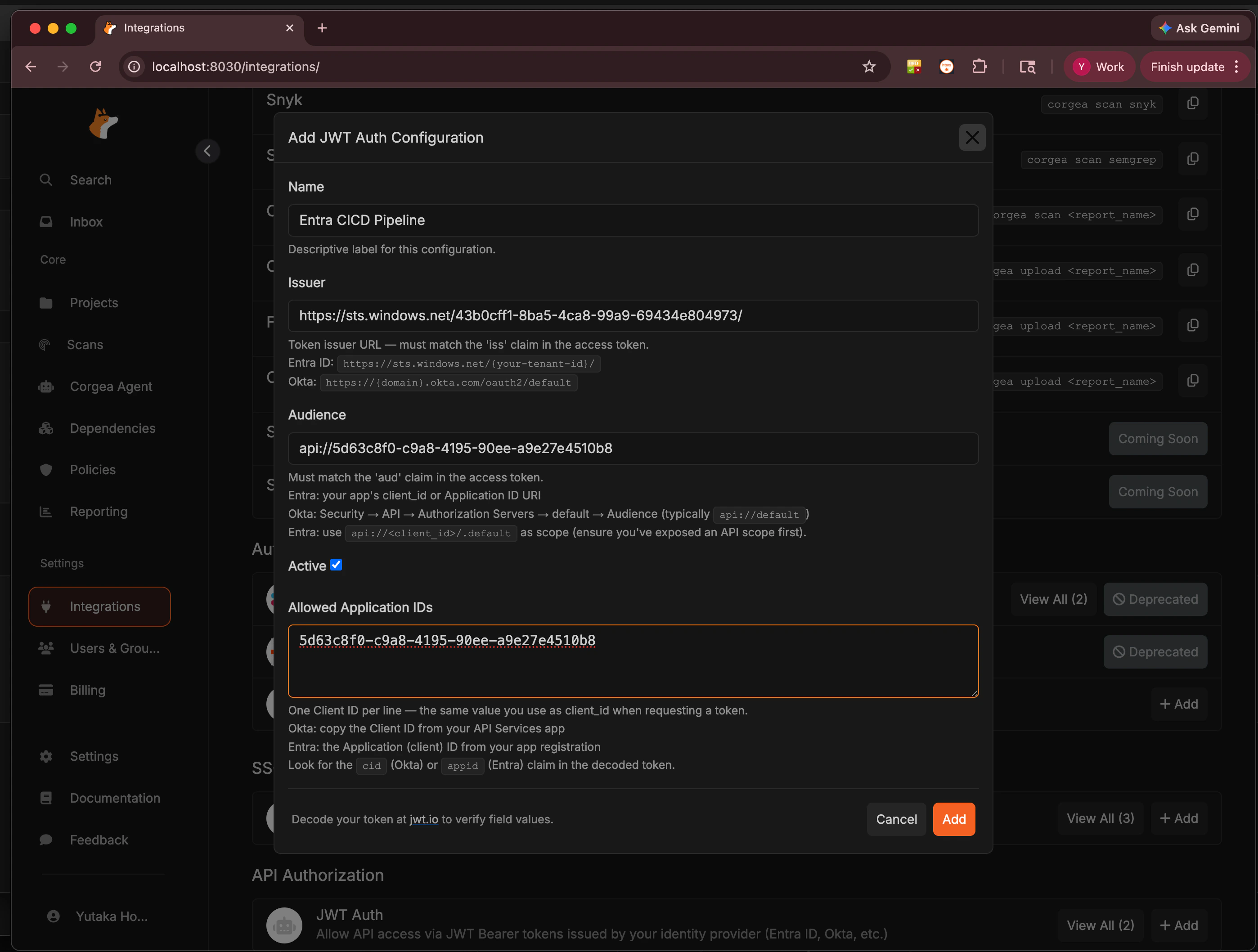Click the Scans sidebar icon
This screenshot has width=1258, height=952.
pos(46,345)
